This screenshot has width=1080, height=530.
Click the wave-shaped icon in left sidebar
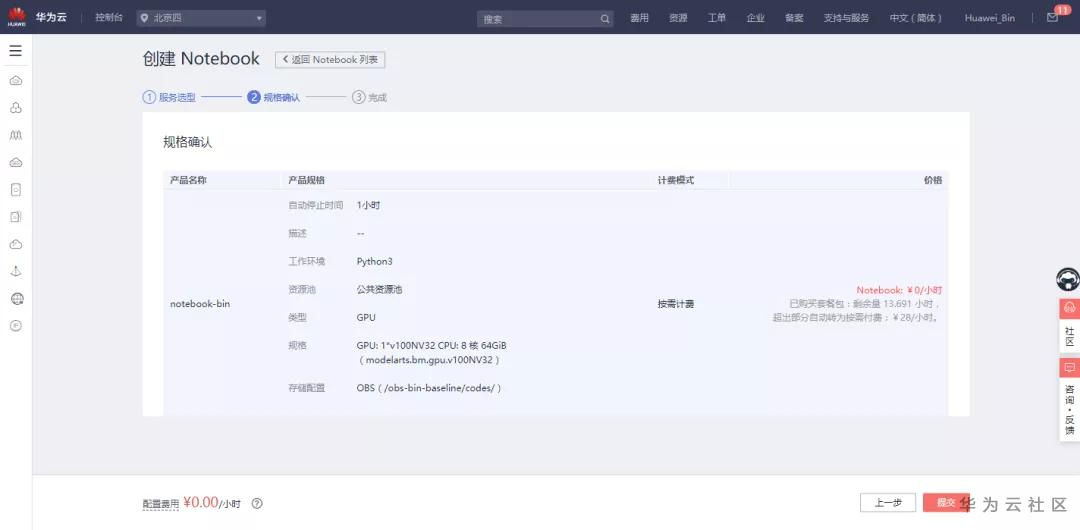click(16, 135)
